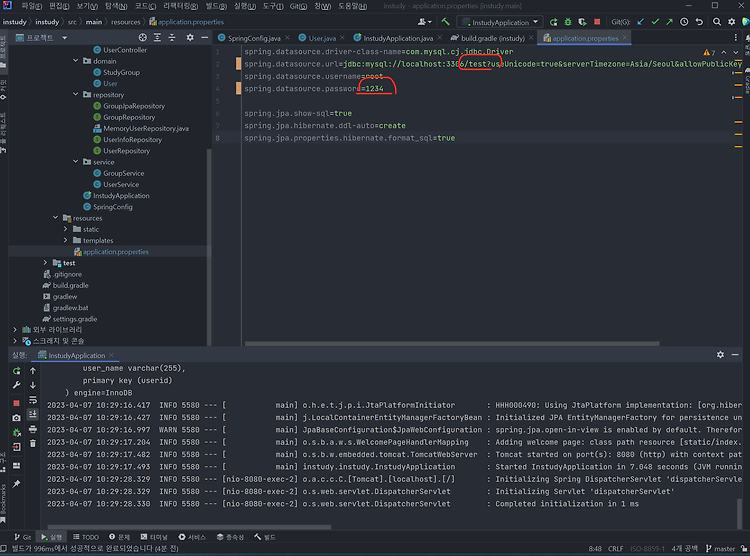Click the Run console horizontal scrollbar
750x556 pixels.
[189, 527]
